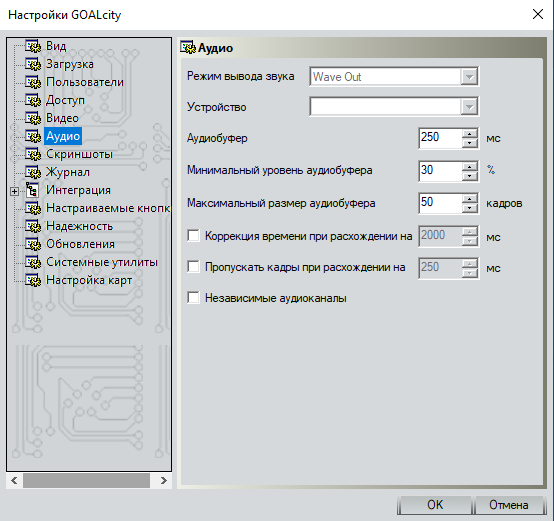Click the icon next to Журнал
Viewport: 554px width, 521px height.
pyautogui.click(x=33, y=172)
